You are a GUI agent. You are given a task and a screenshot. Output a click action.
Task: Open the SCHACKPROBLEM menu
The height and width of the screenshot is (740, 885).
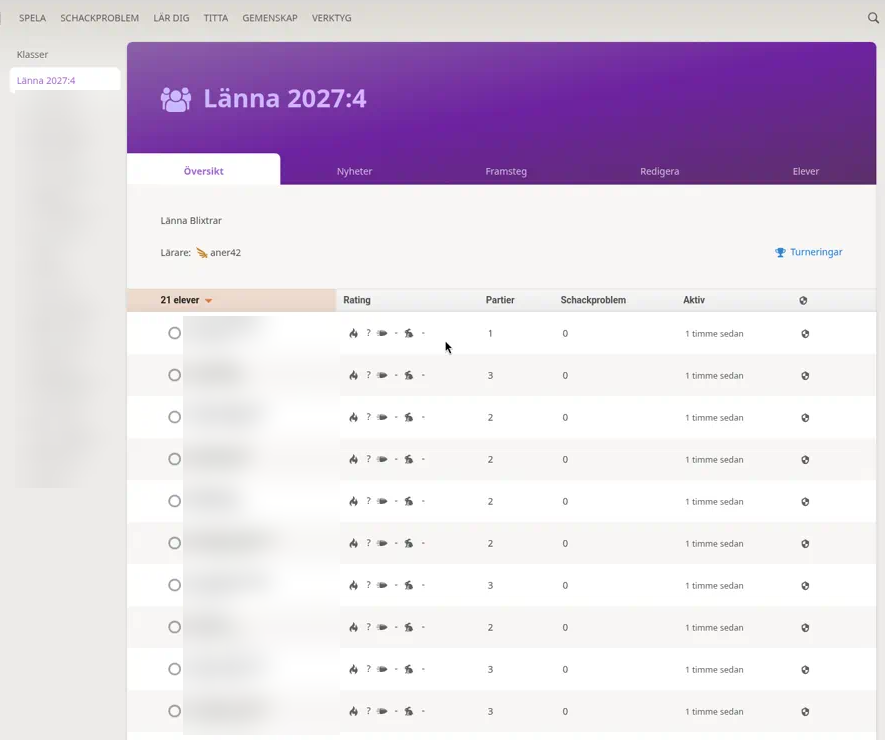[99, 18]
